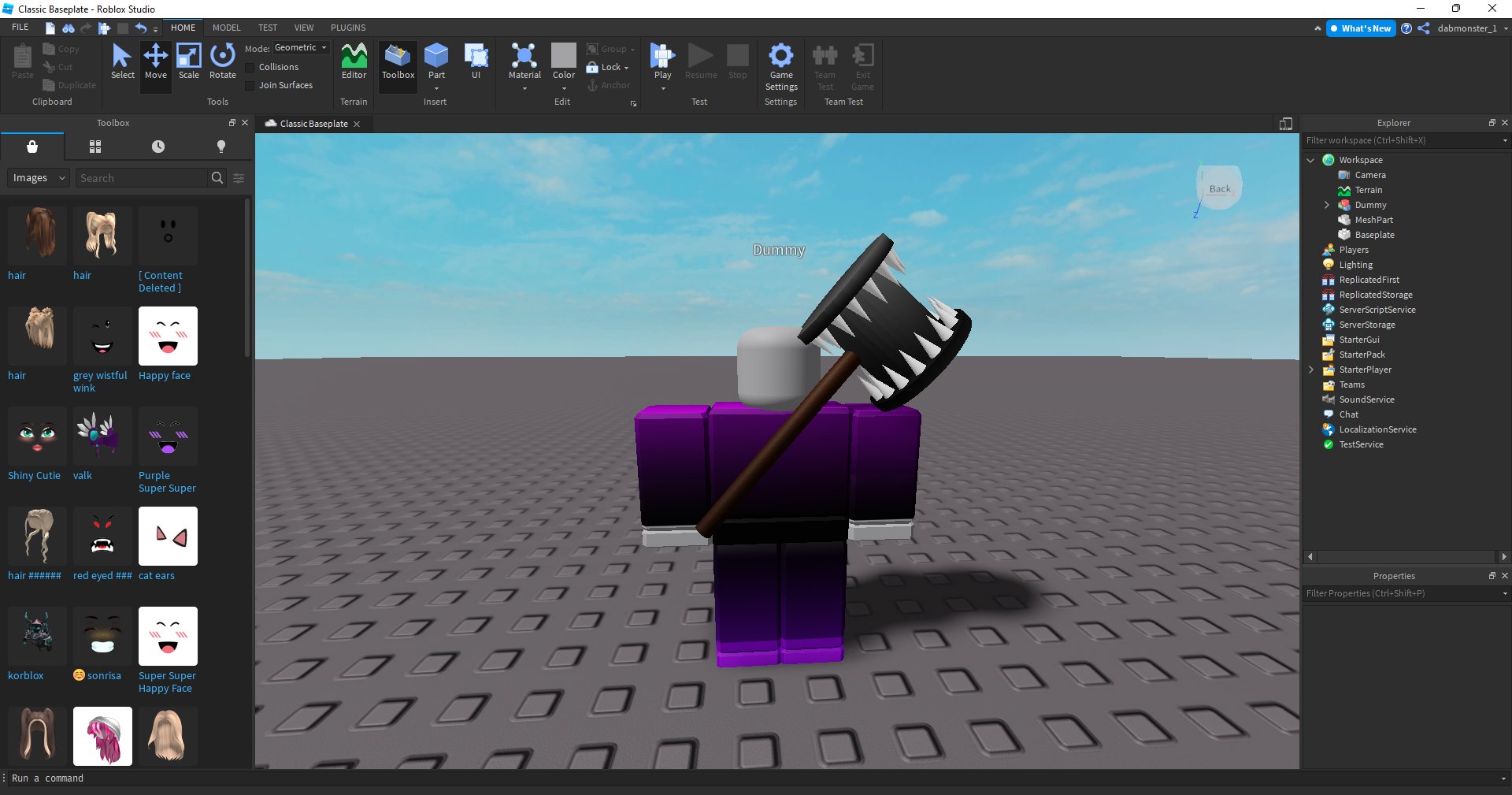Viewport: 1512px width, 795px height.
Task: Select Baseplate in Explorer
Action: pyautogui.click(x=1374, y=235)
